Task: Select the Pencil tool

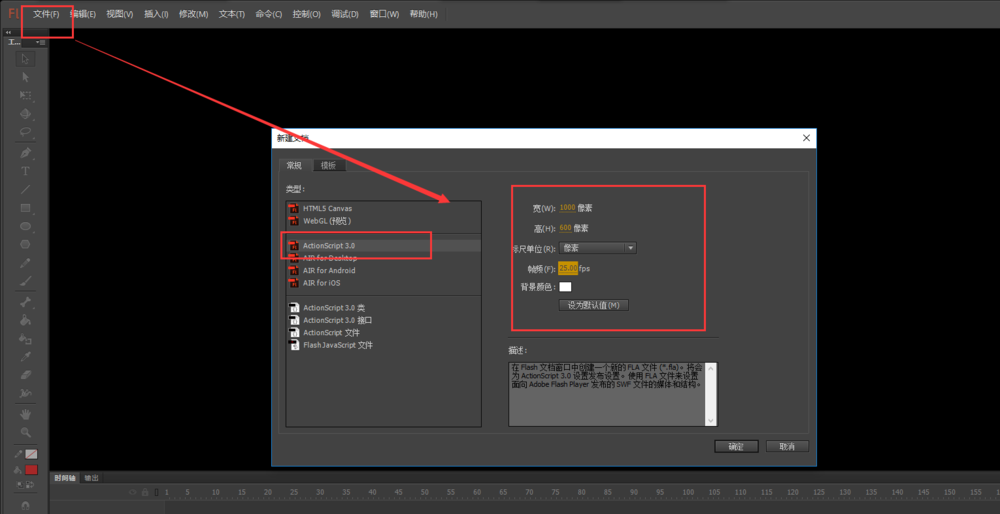Action: click(26, 263)
